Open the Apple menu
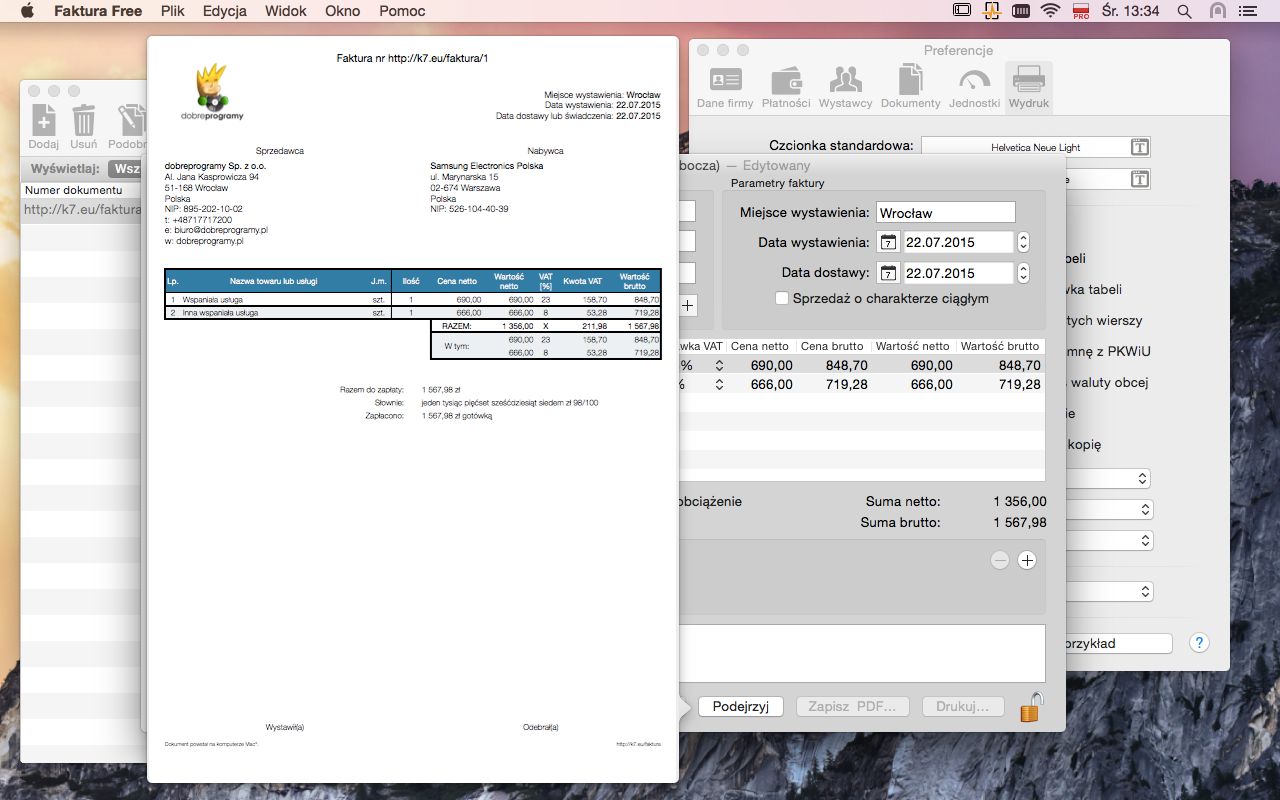Screen dimensions: 1280x800 (x=27, y=11)
